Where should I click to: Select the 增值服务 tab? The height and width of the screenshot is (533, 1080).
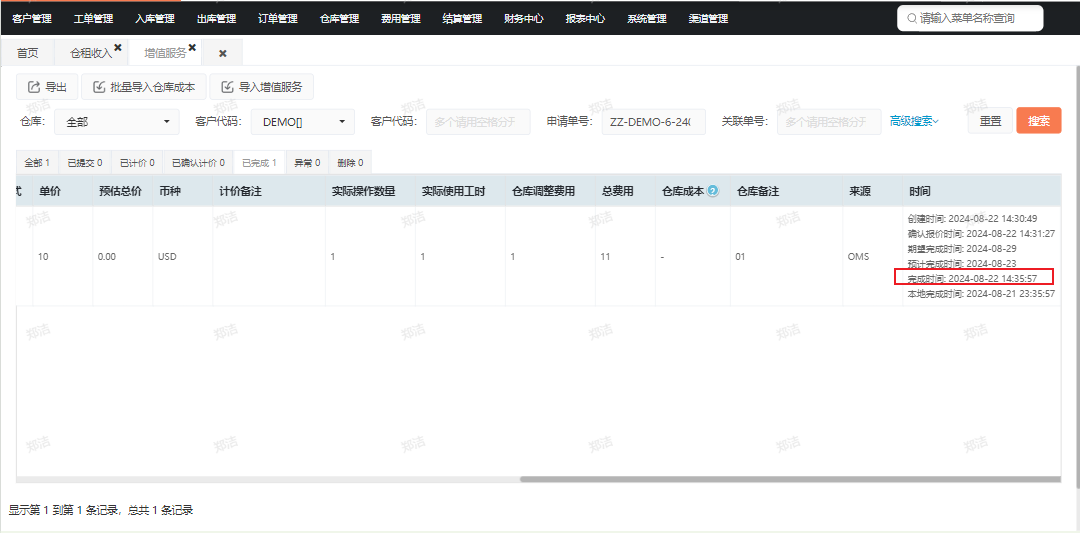click(x=165, y=53)
